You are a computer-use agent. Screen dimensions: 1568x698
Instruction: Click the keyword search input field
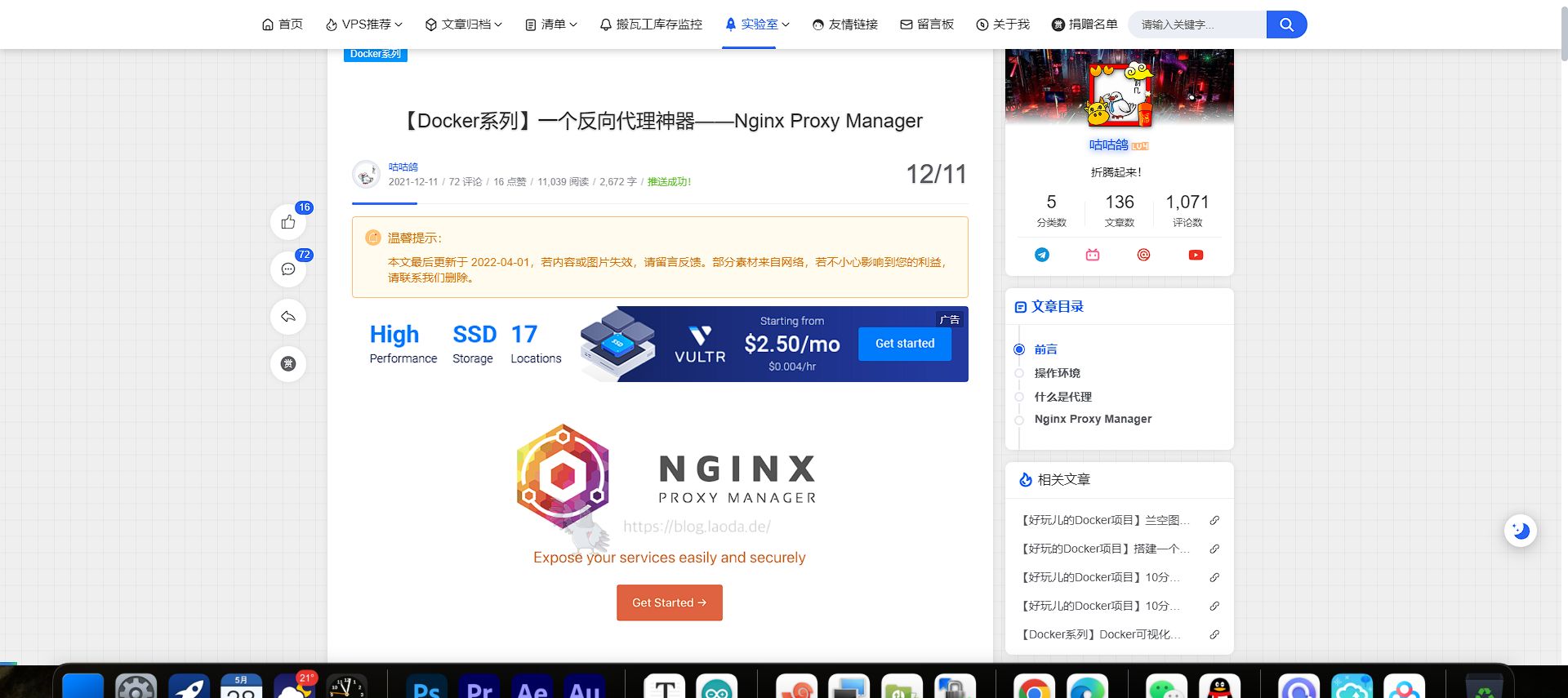click(x=1197, y=24)
